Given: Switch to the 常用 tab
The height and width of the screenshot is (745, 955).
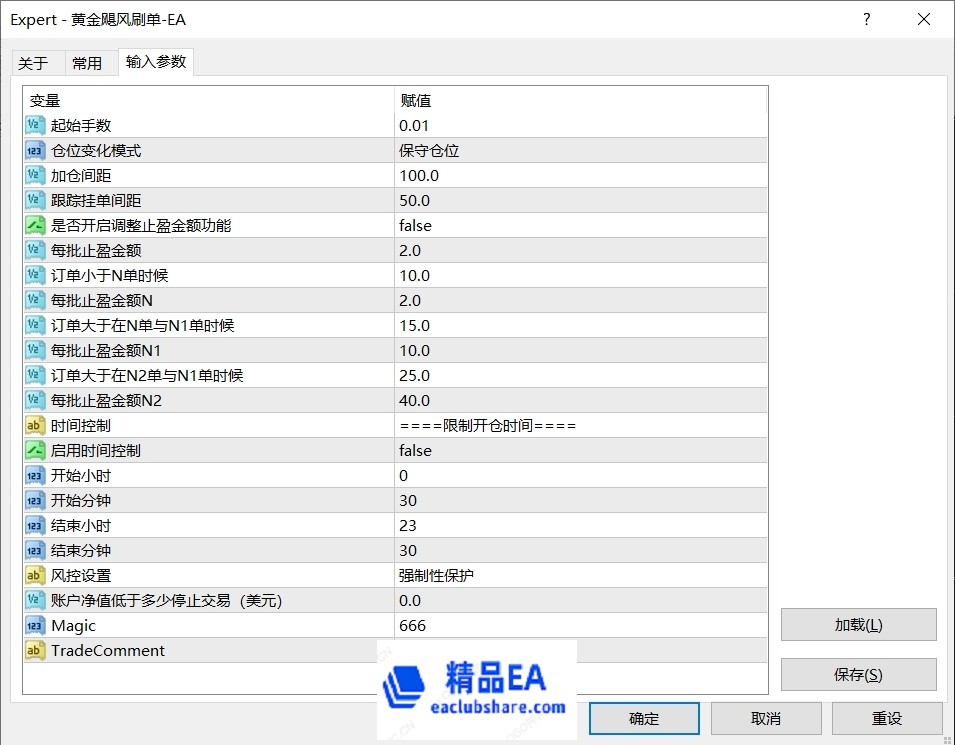Looking at the screenshot, I should 89,62.
